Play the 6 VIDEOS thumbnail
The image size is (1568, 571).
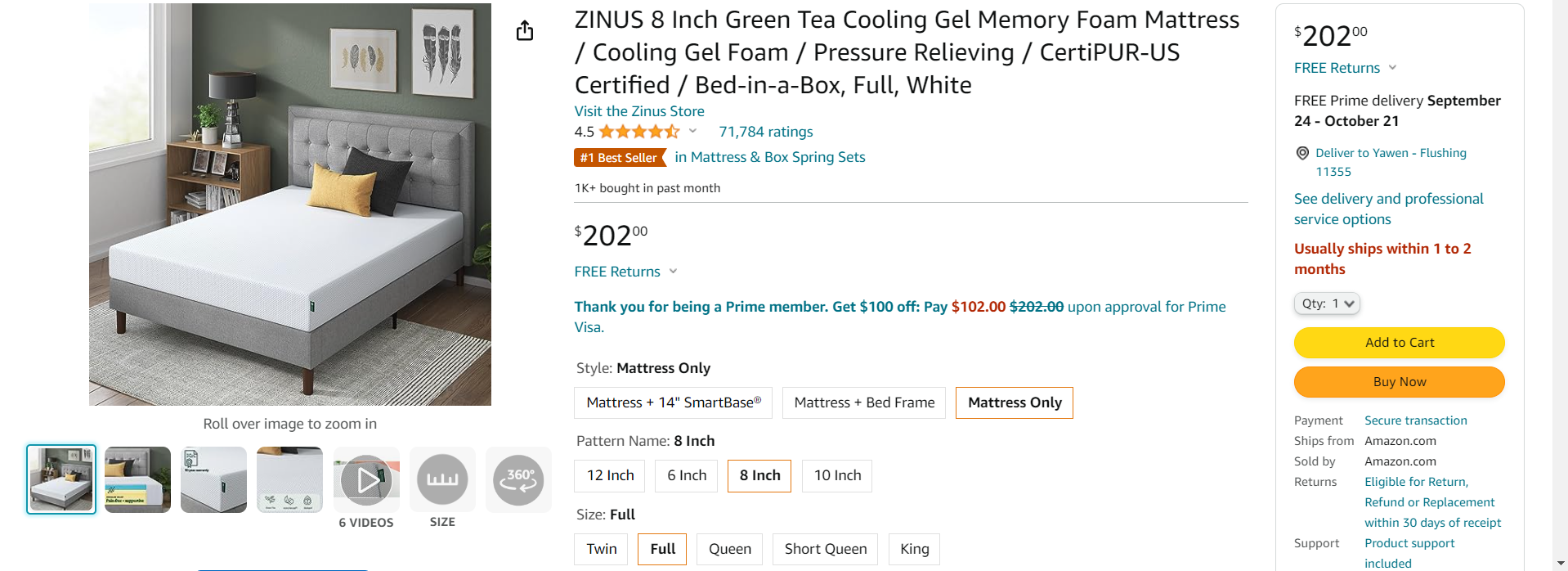click(366, 479)
